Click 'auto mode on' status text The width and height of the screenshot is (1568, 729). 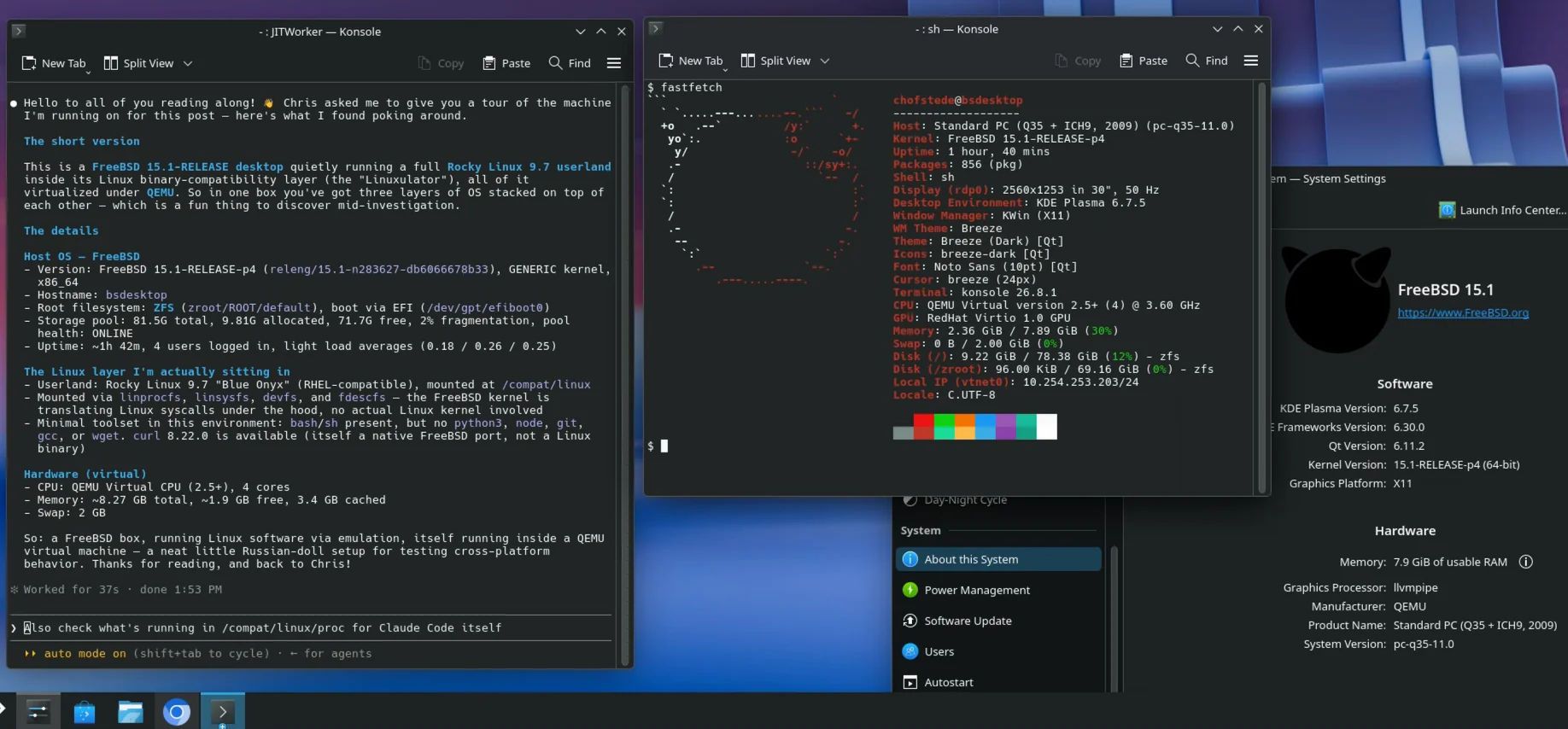[85, 653]
